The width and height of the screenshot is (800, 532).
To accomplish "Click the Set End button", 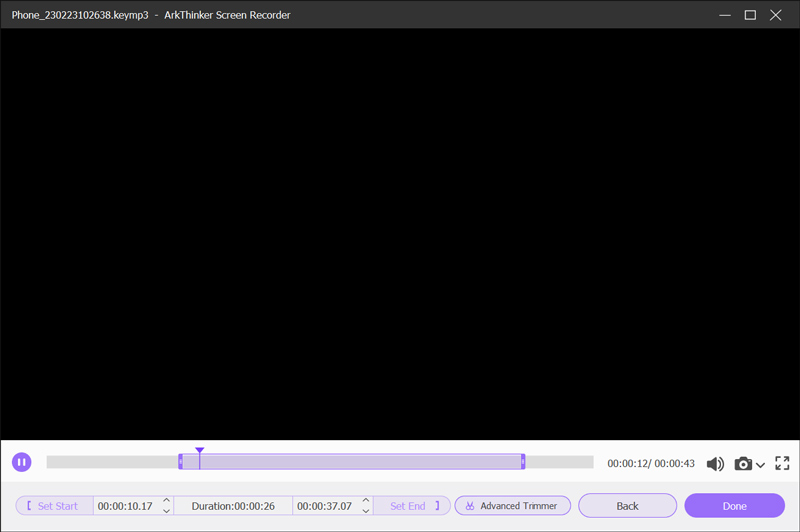I will tap(412, 505).
